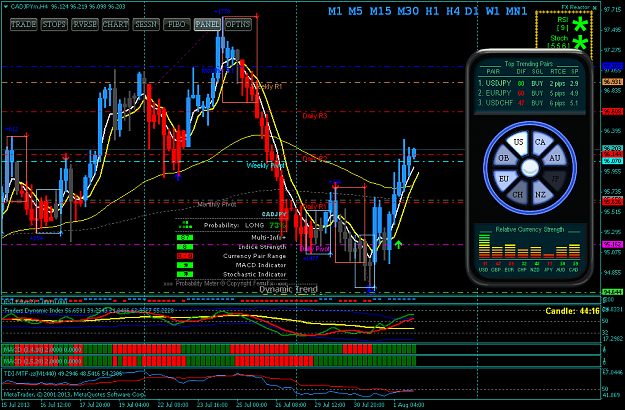Click the magenta Daily Pivot label
The width and height of the screenshot is (625, 410).
pos(315,249)
